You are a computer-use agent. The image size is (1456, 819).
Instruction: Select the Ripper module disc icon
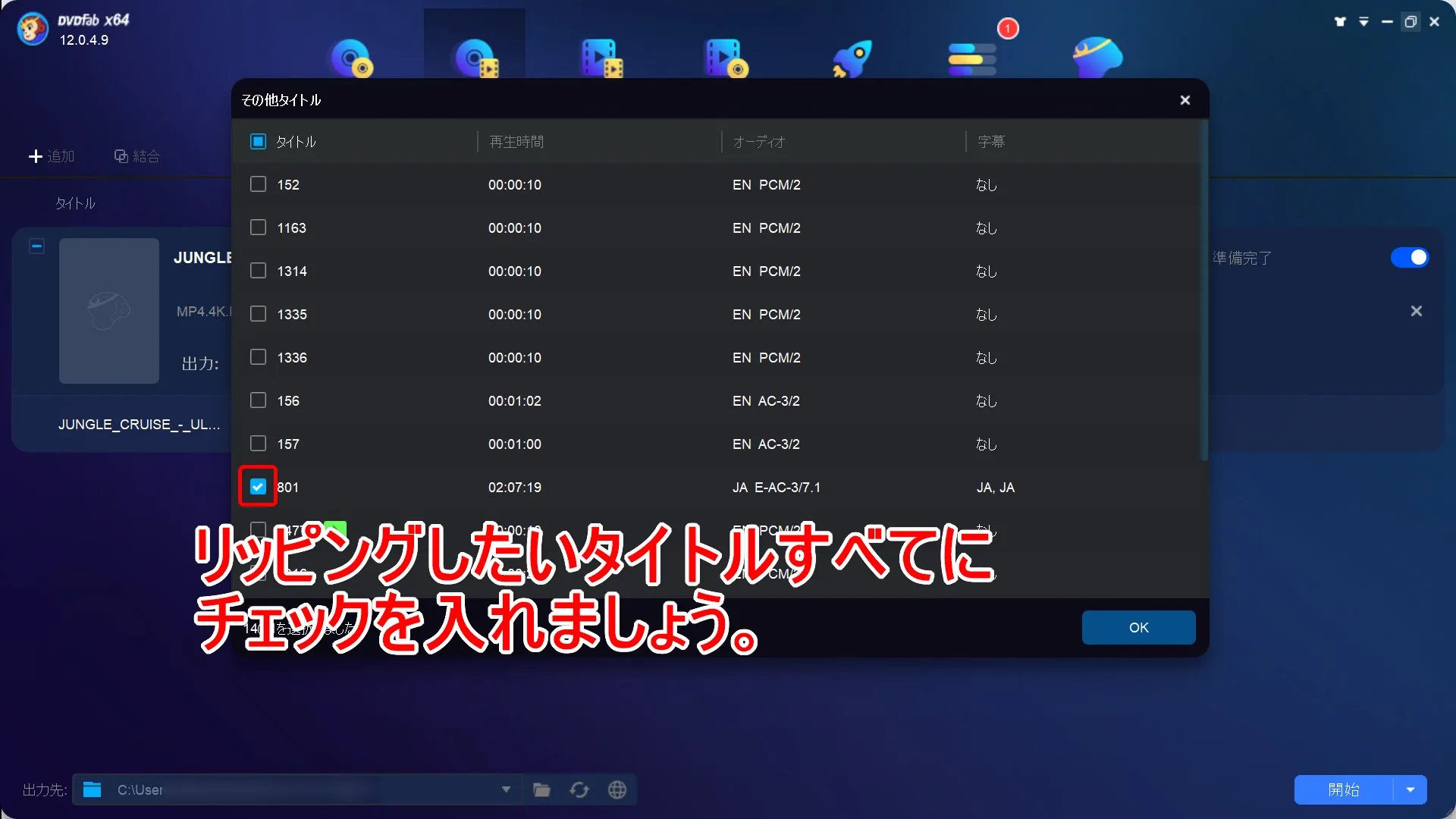click(x=475, y=58)
